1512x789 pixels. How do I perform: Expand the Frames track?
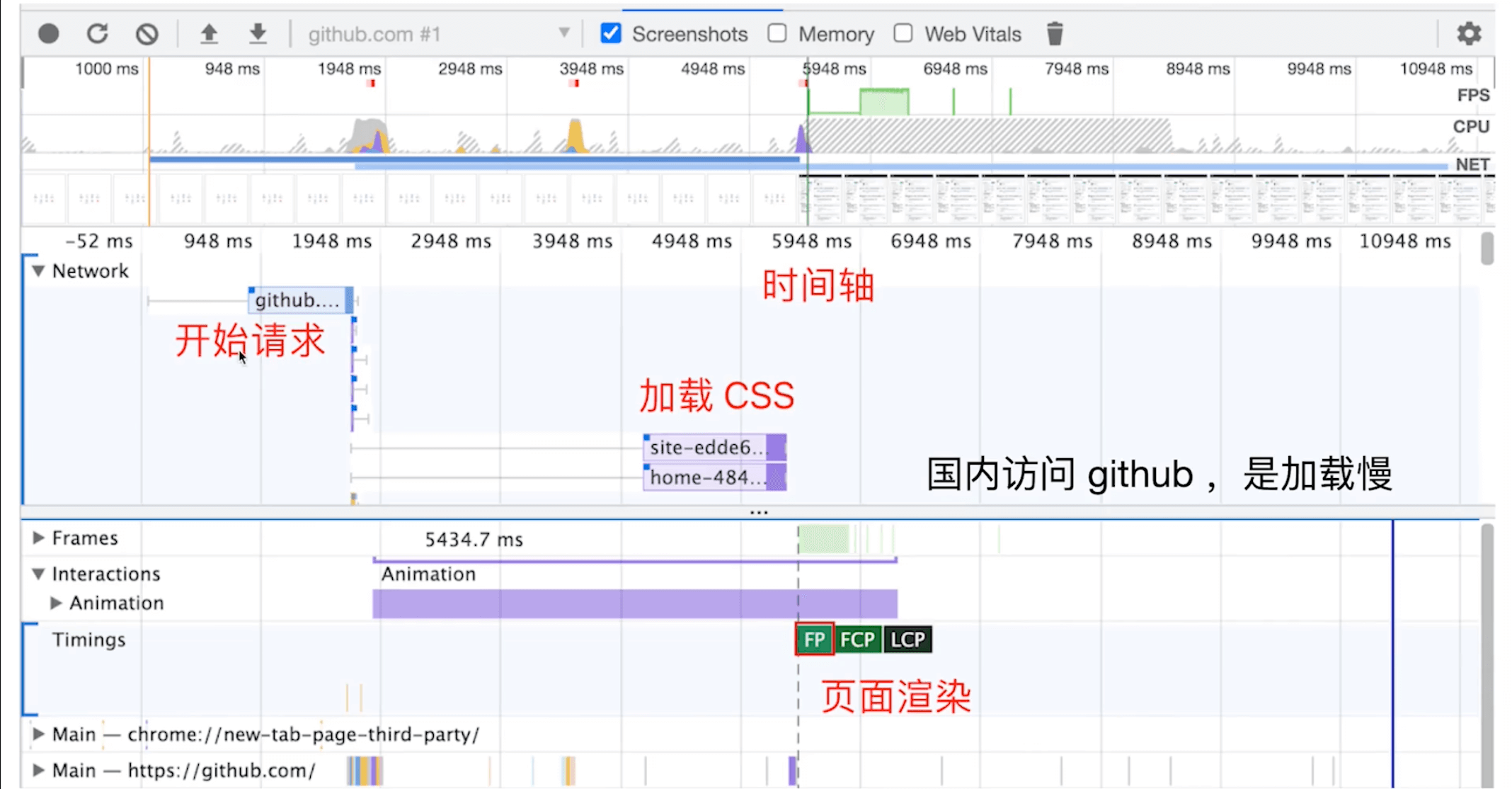[38, 538]
